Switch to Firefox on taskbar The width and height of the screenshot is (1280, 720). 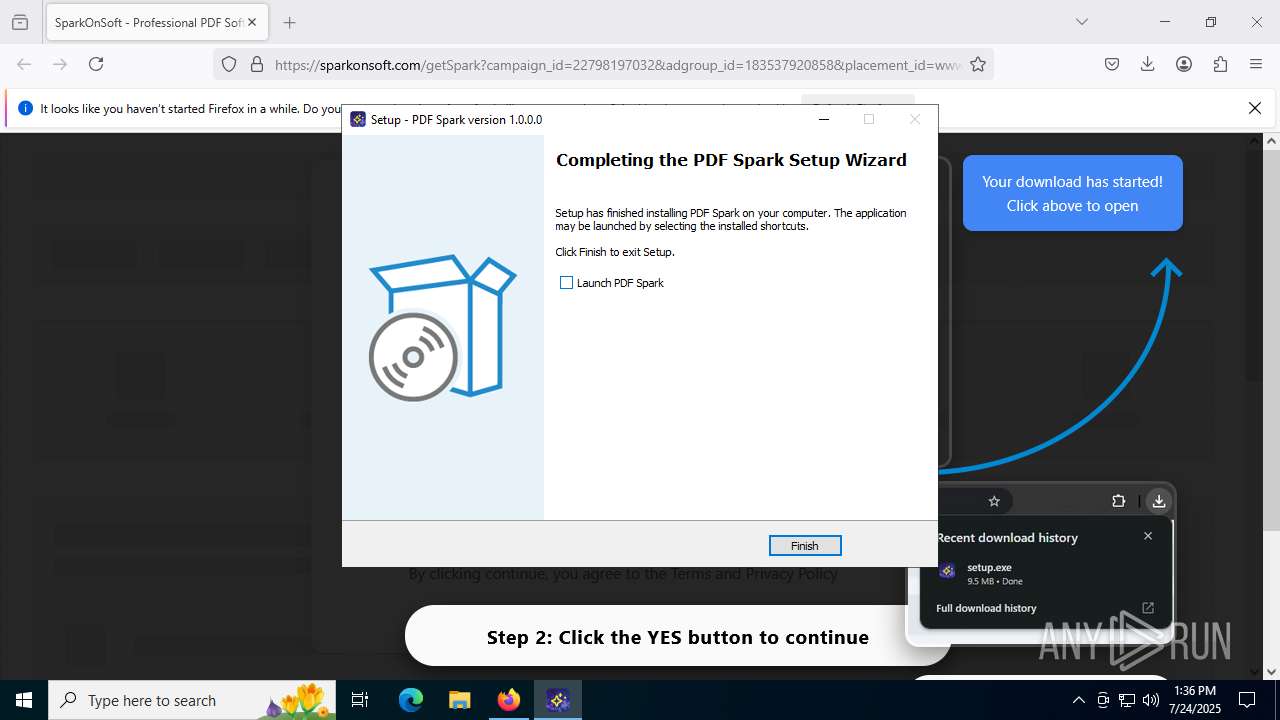(509, 700)
